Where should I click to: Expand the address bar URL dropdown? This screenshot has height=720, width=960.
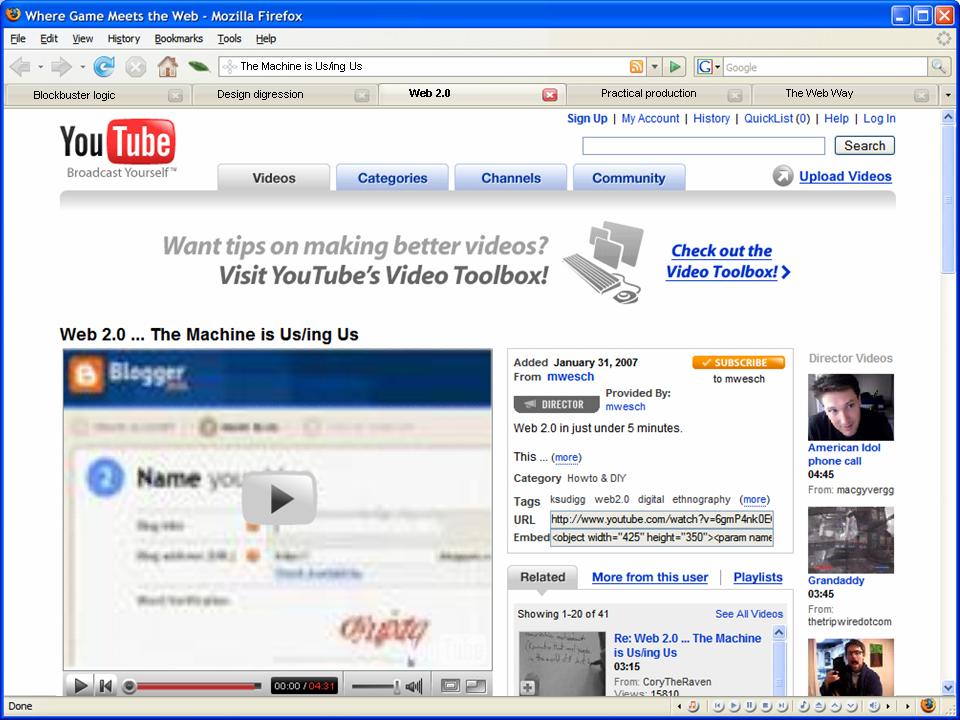point(654,66)
